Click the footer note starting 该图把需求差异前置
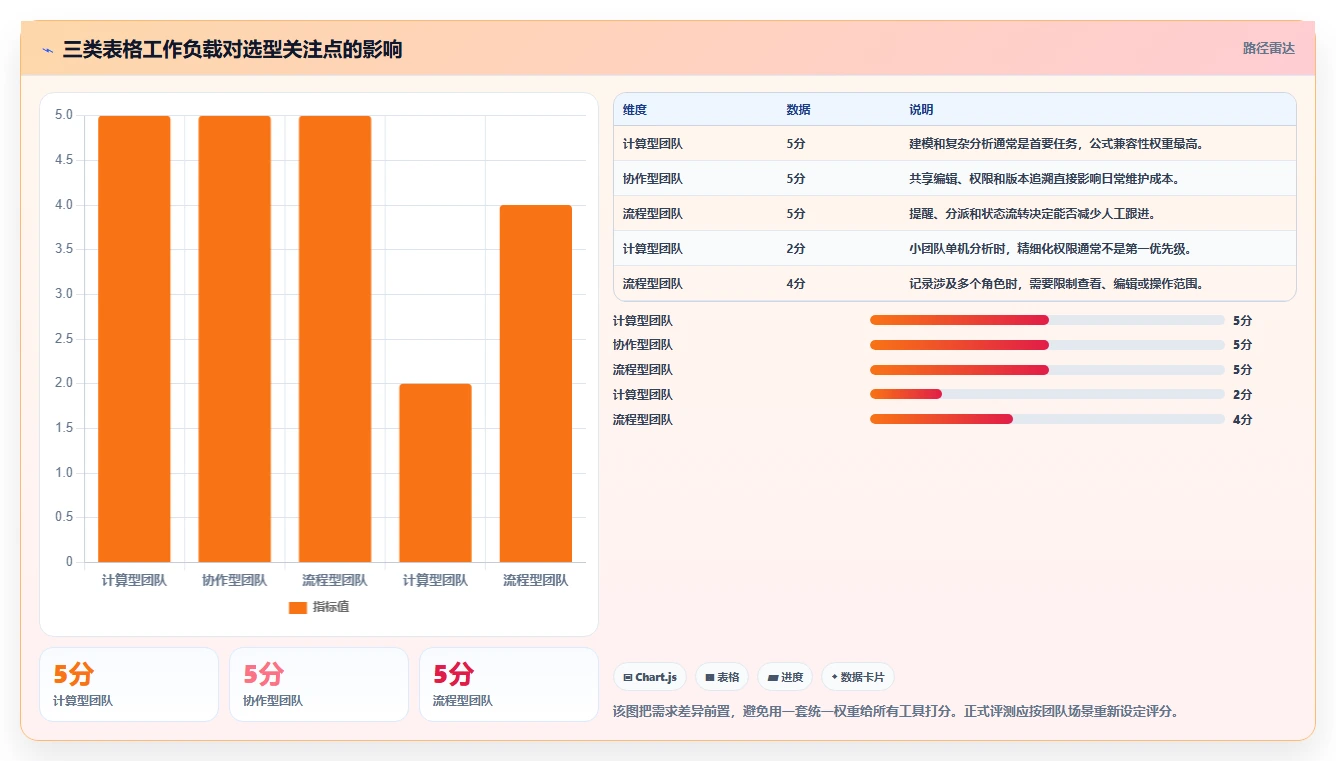Screen dimensions: 1336x761 tap(897, 712)
